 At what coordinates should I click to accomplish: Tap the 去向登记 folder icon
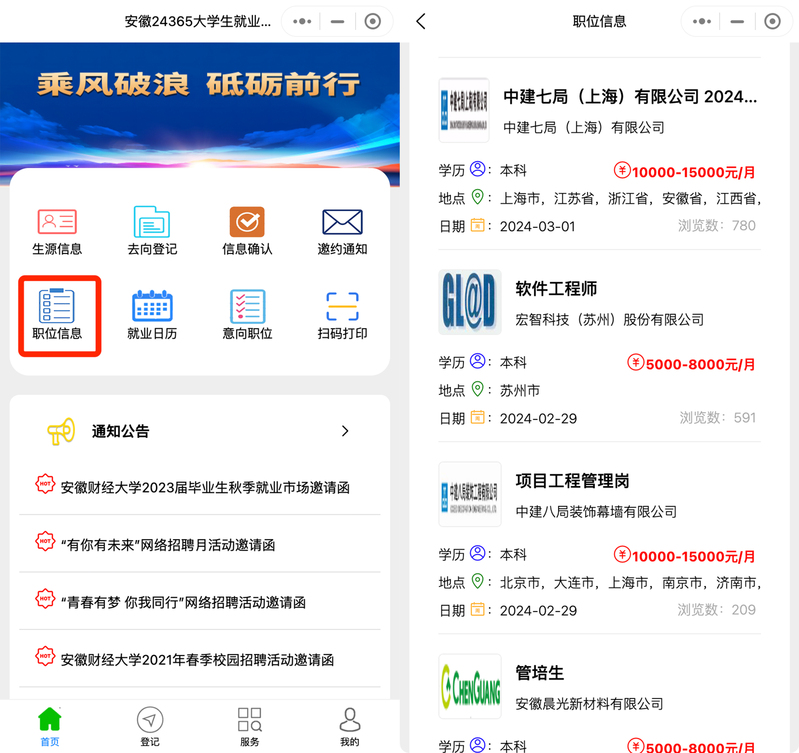click(x=152, y=222)
